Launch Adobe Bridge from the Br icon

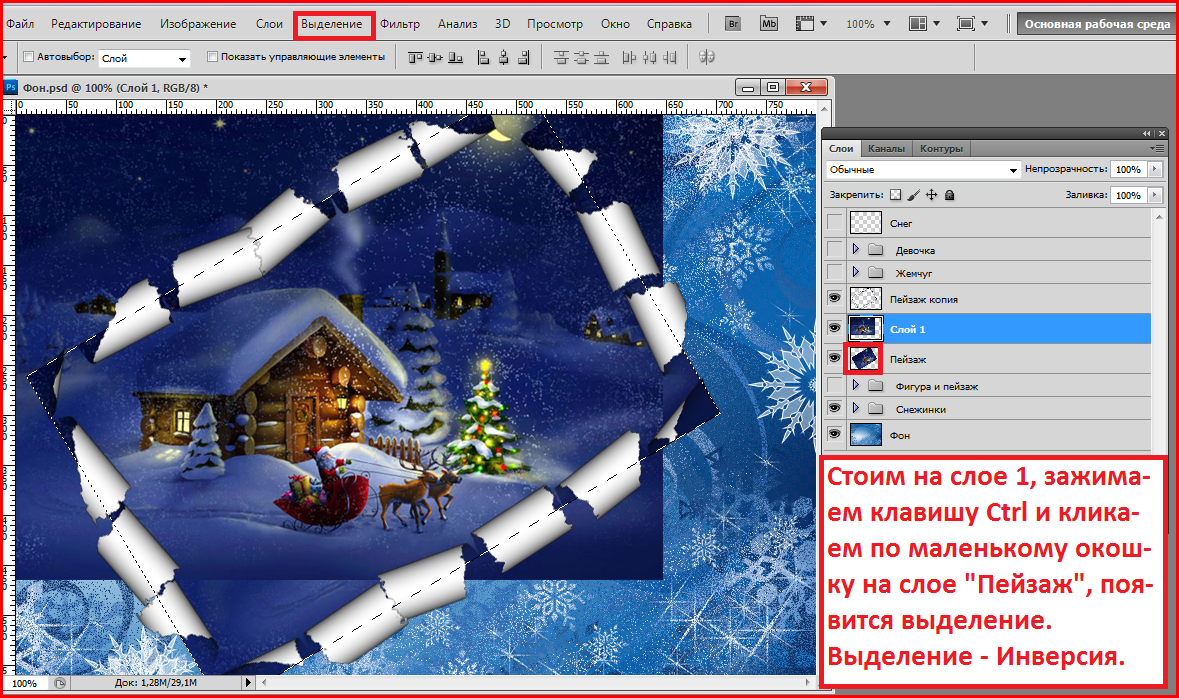(732, 23)
